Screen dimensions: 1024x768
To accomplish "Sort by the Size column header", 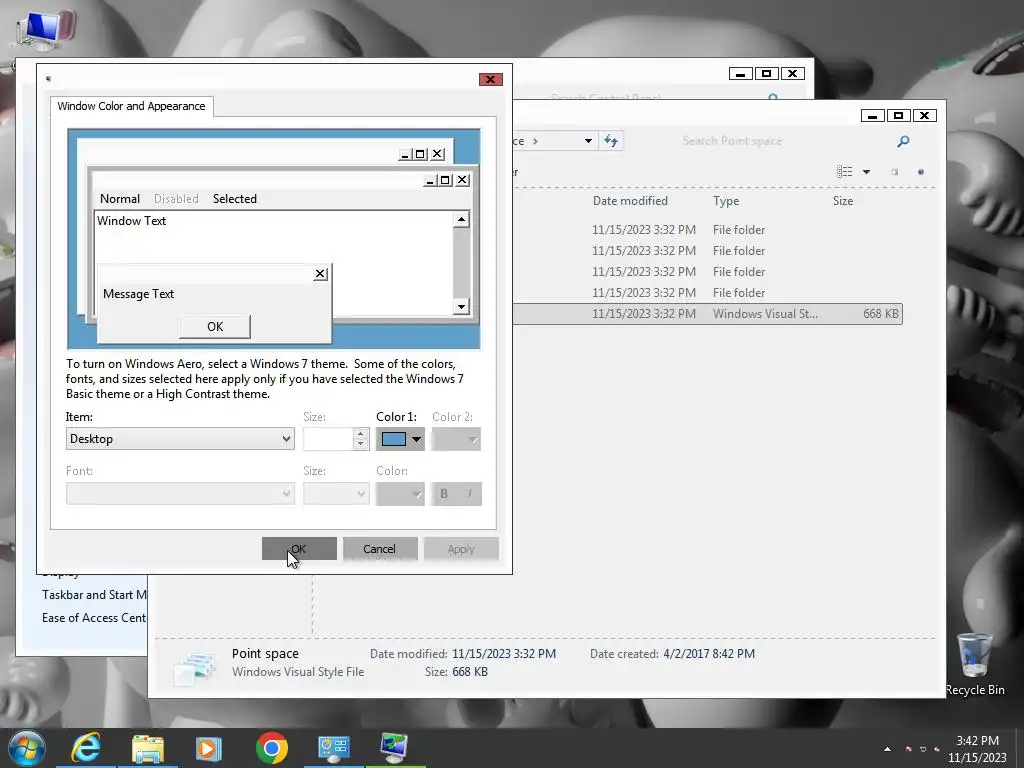I will tap(842, 200).
